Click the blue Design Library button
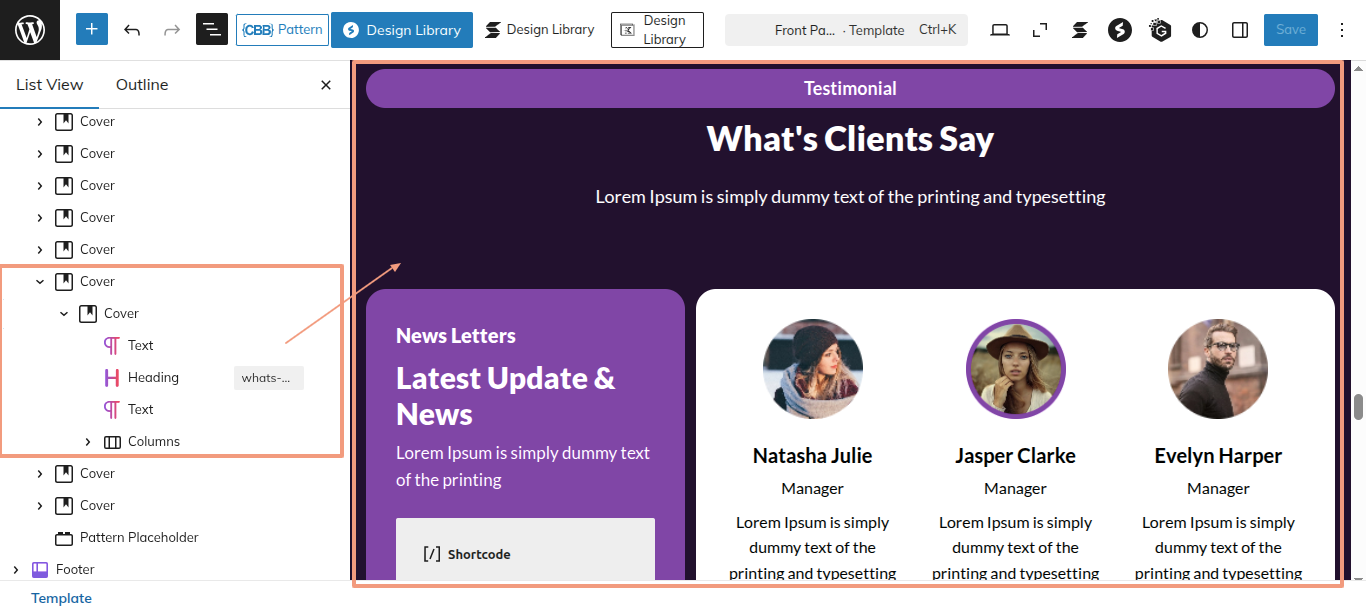 (x=402, y=30)
